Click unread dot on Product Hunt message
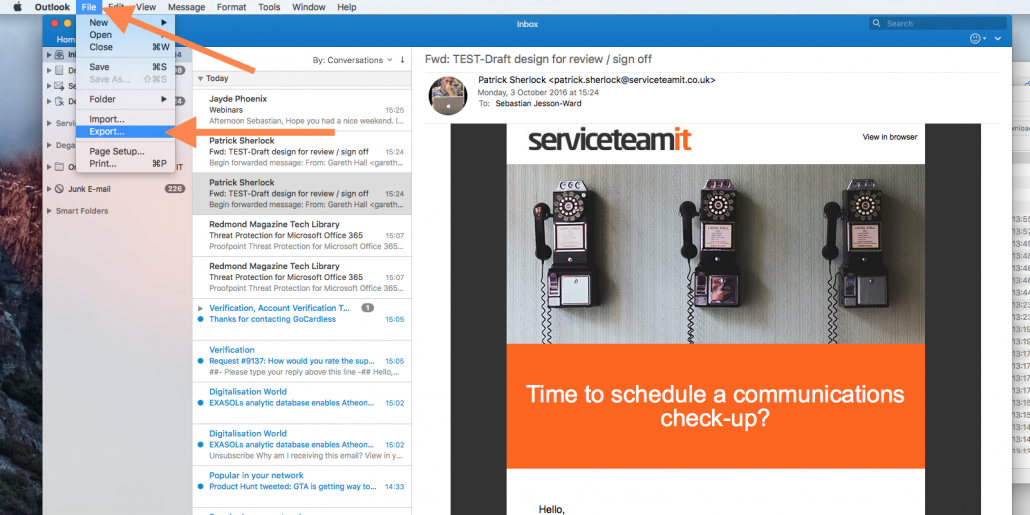This screenshot has height=515, width=1030. (x=200, y=487)
